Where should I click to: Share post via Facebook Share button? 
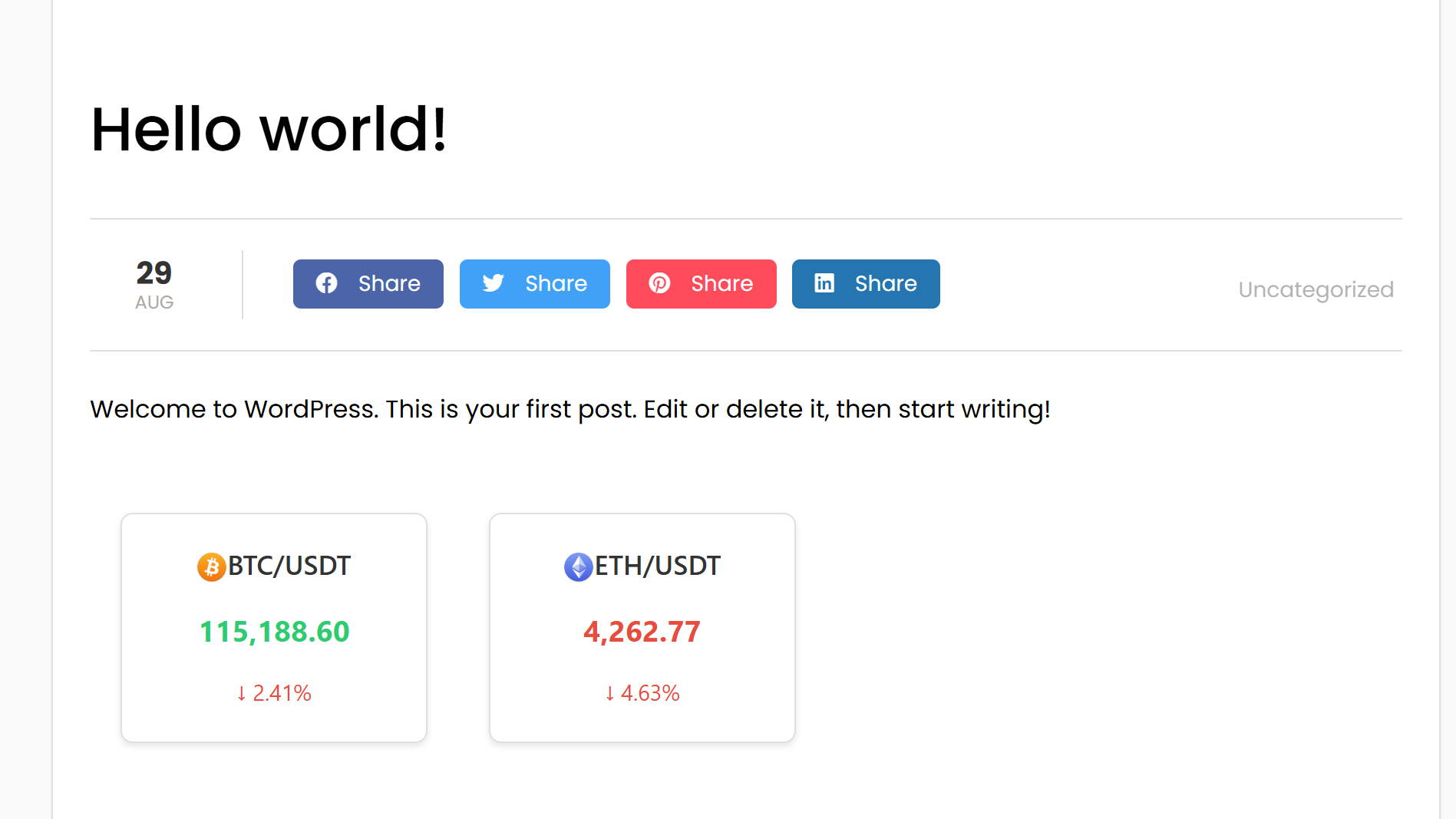pyautogui.click(x=368, y=284)
